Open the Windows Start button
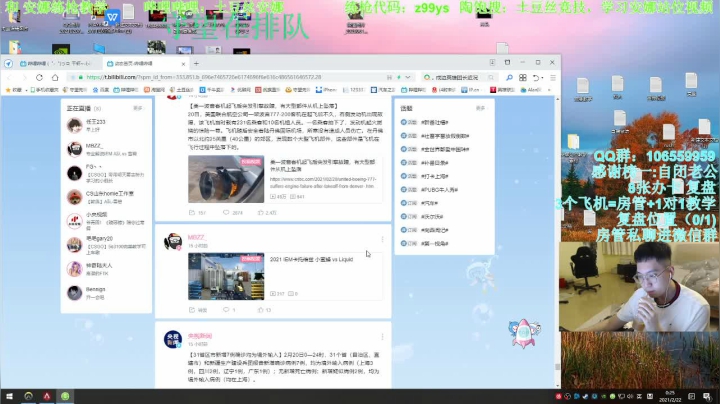The width and height of the screenshot is (720, 404). 9,396
